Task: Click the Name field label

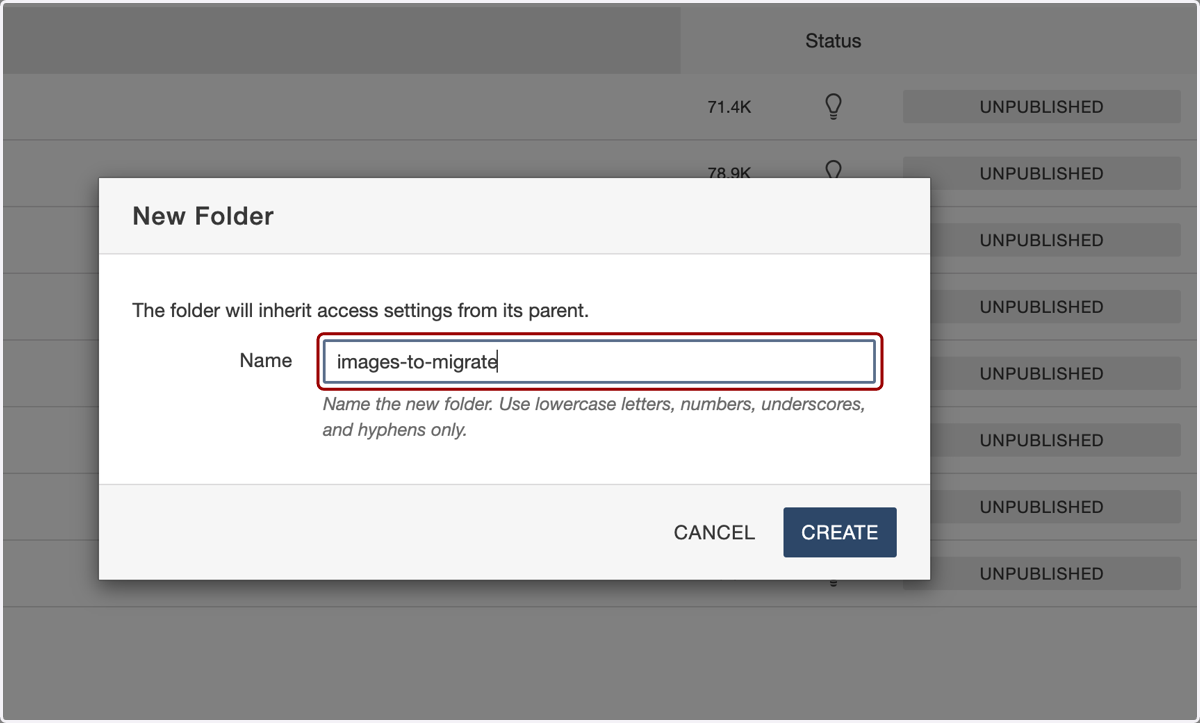Action: 266,361
